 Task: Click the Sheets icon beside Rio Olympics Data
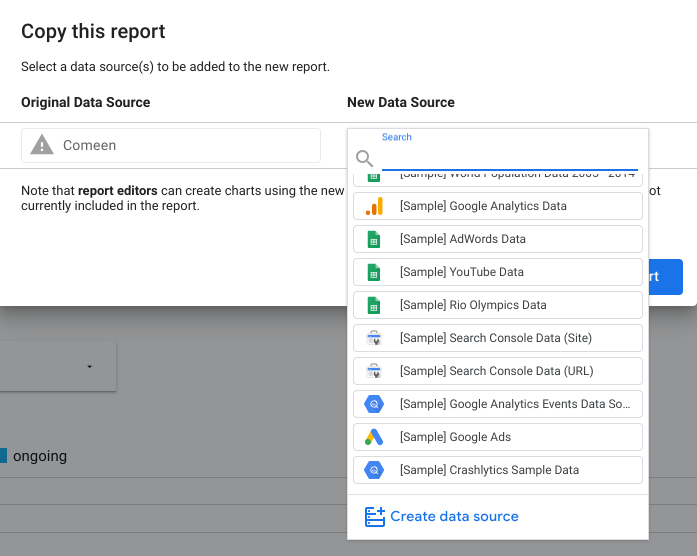[374, 305]
